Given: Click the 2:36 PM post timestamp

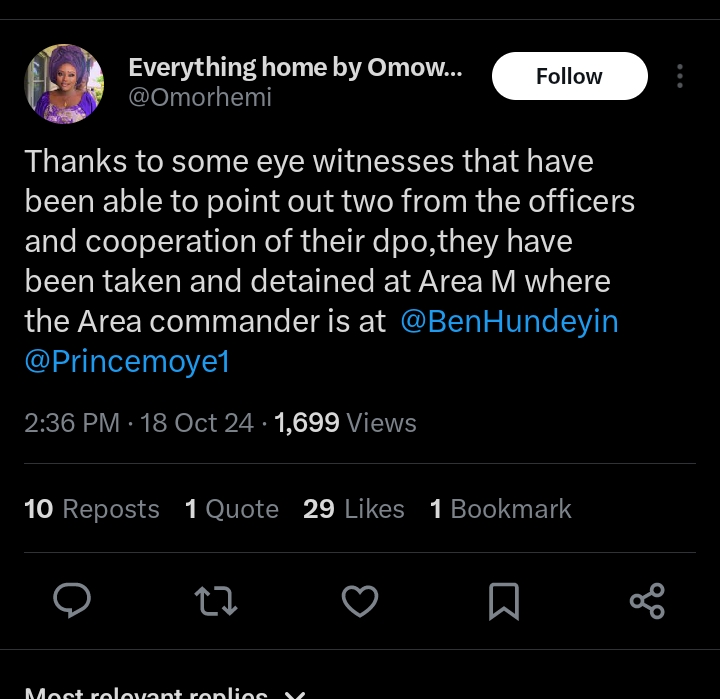Looking at the screenshot, I should pos(72,423).
